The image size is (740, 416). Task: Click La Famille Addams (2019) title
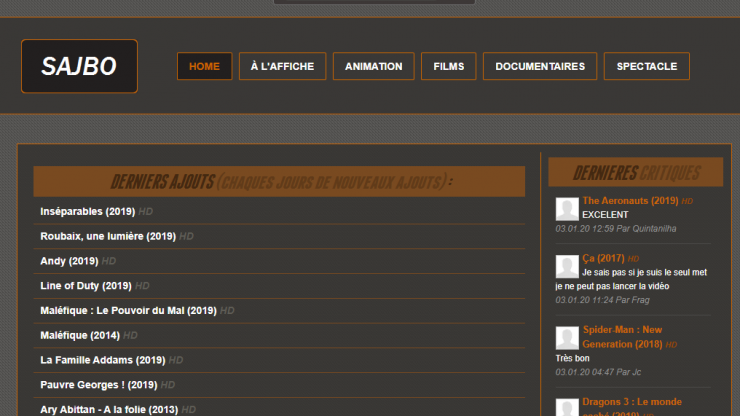coord(102,360)
